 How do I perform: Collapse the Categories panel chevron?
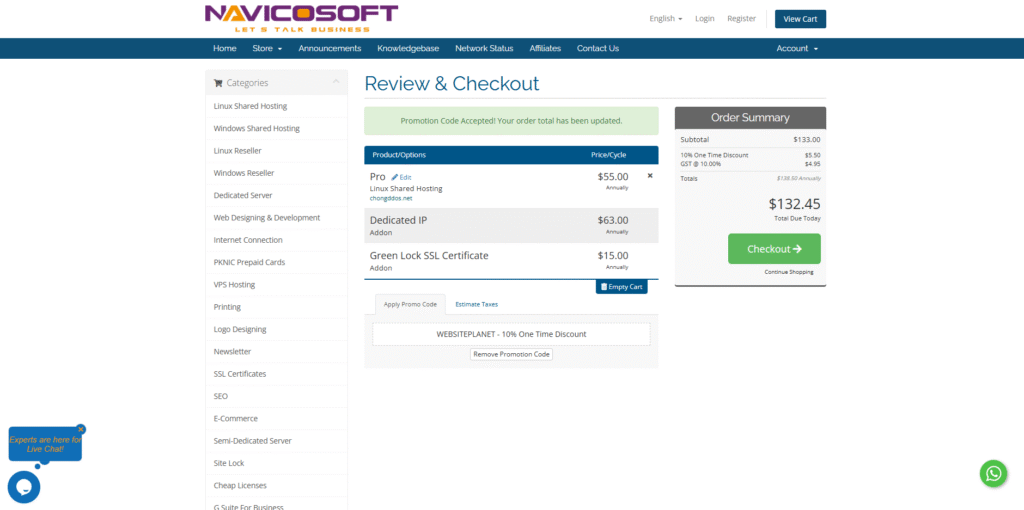[335, 82]
